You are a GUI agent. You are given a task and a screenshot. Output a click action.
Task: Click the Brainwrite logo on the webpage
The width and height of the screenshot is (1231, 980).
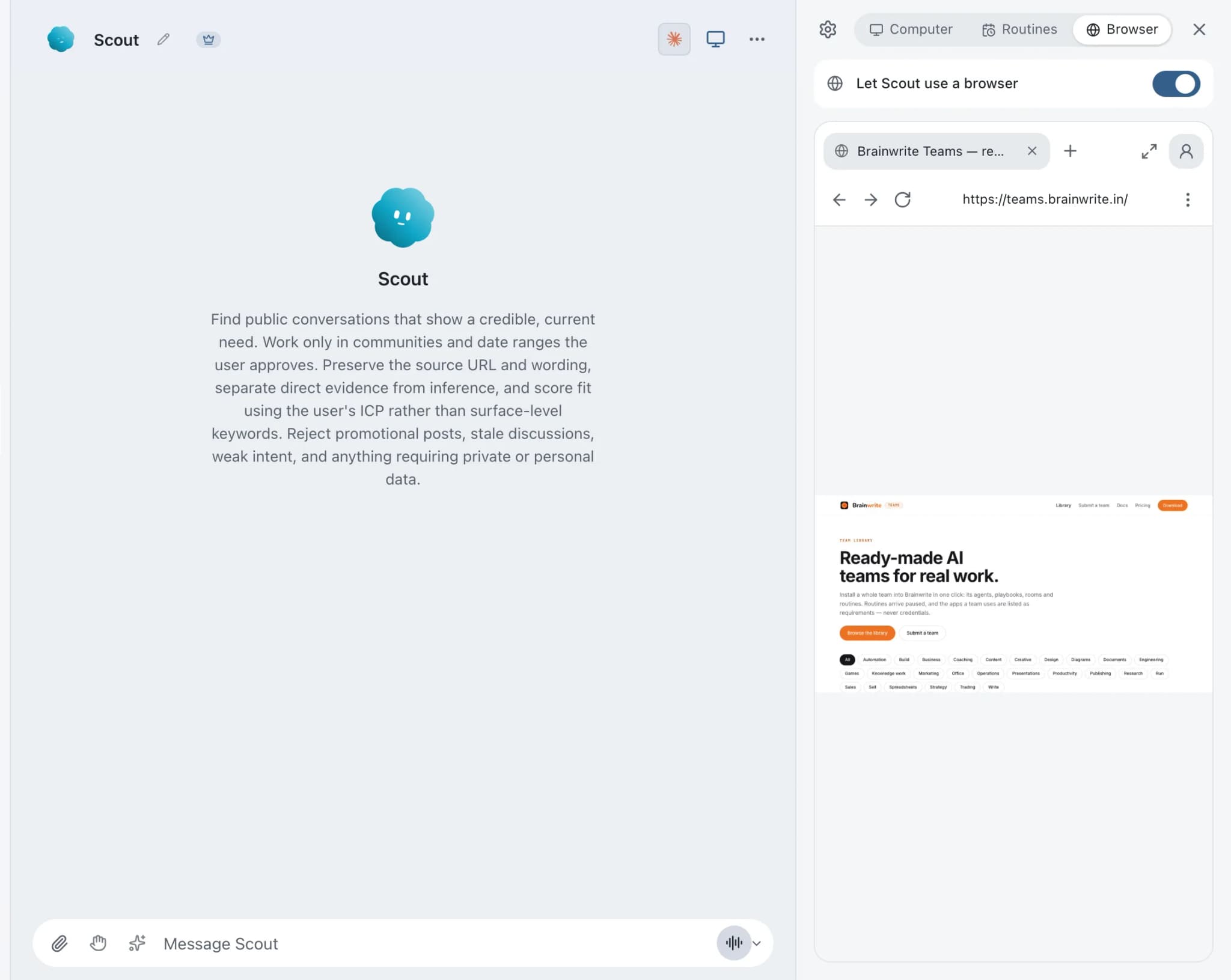(861, 505)
